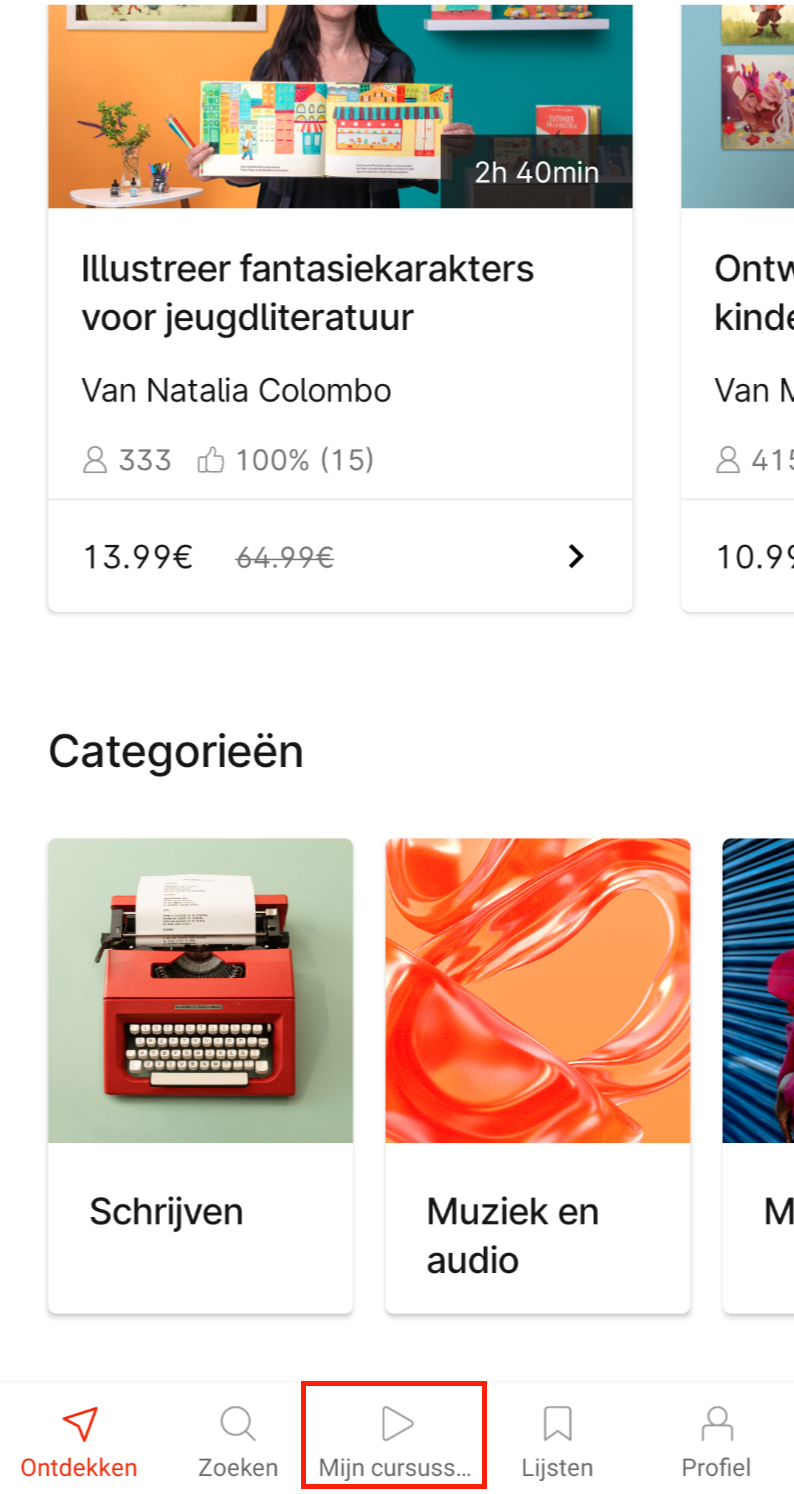The height and width of the screenshot is (1494, 794).
Task: Open the Profiel person icon
Action: pyautogui.click(x=716, y=1420)
